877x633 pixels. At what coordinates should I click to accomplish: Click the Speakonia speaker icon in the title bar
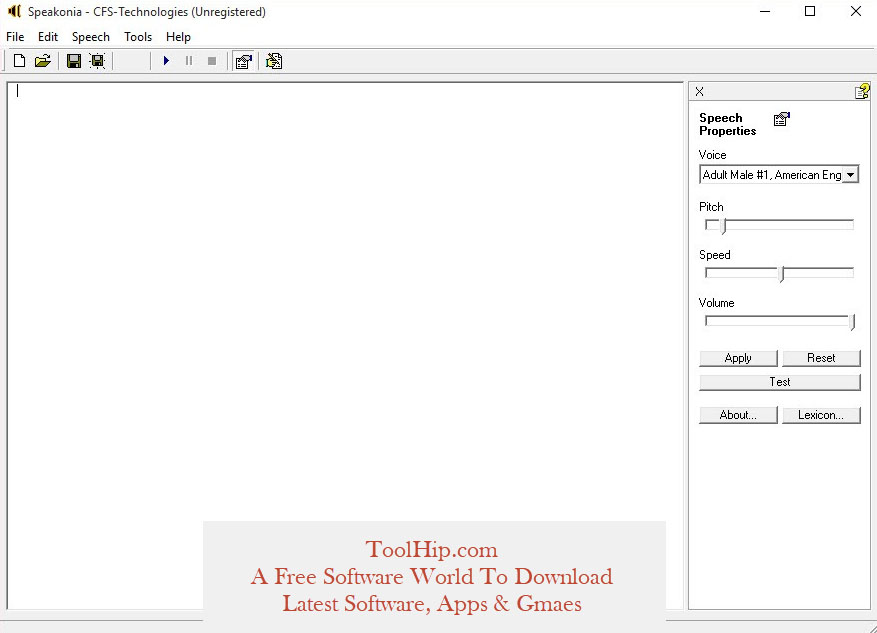pos(14,11)
